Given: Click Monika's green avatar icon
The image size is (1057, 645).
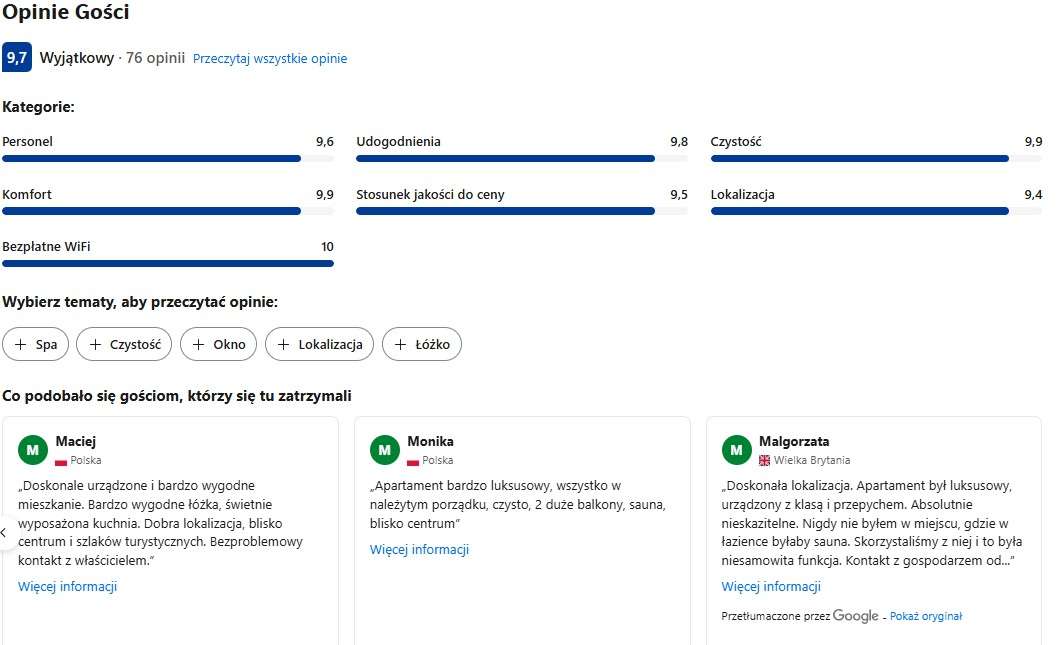Looking at the screenshot, I should [385, 451].
